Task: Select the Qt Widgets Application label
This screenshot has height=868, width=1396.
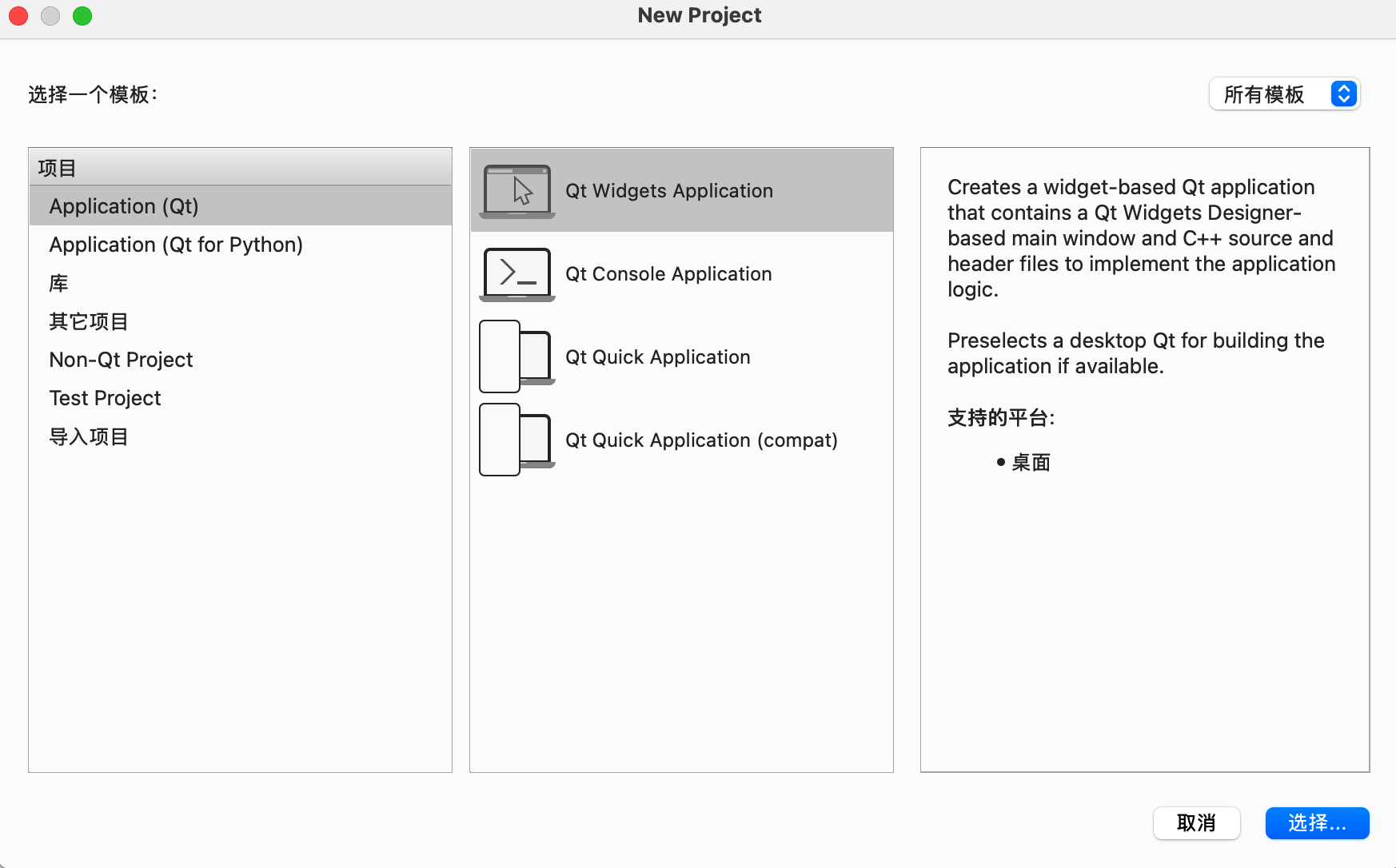Action: click(669, 191)
